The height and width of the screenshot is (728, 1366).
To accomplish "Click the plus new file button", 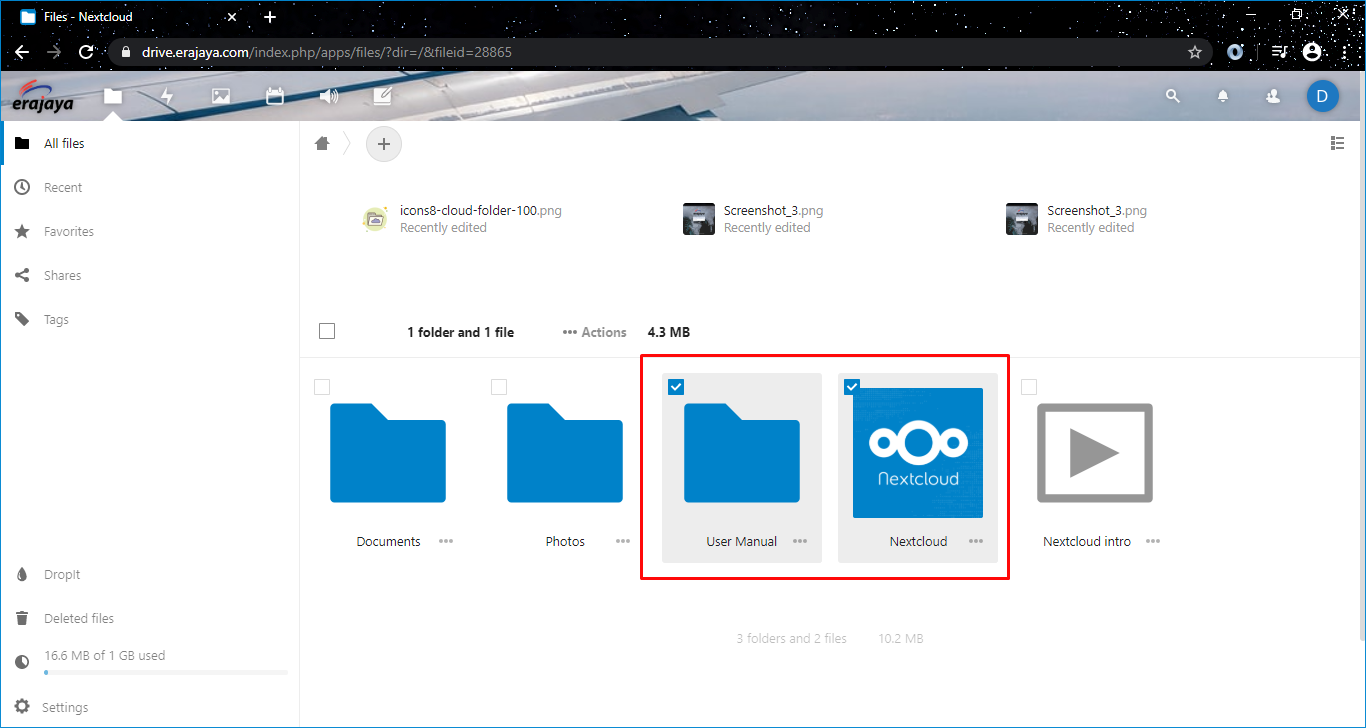I will pos(384,144).
